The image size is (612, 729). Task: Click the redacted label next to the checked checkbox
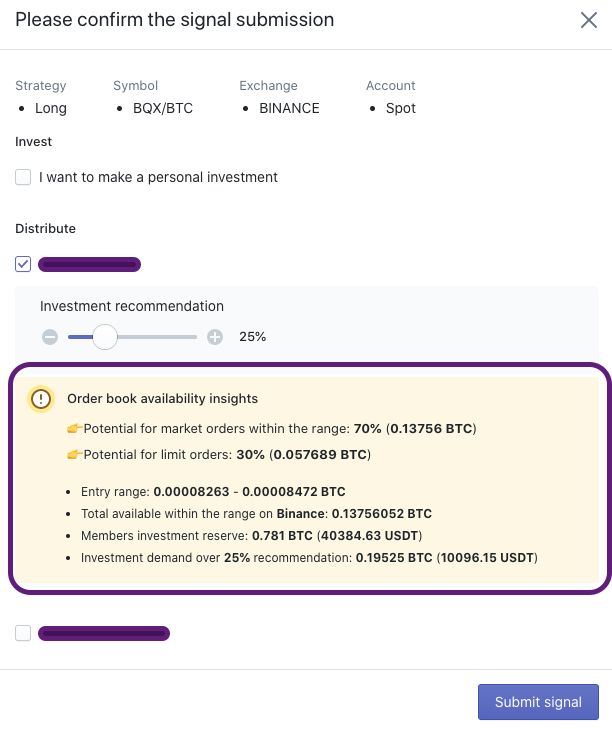pos(89,265)
